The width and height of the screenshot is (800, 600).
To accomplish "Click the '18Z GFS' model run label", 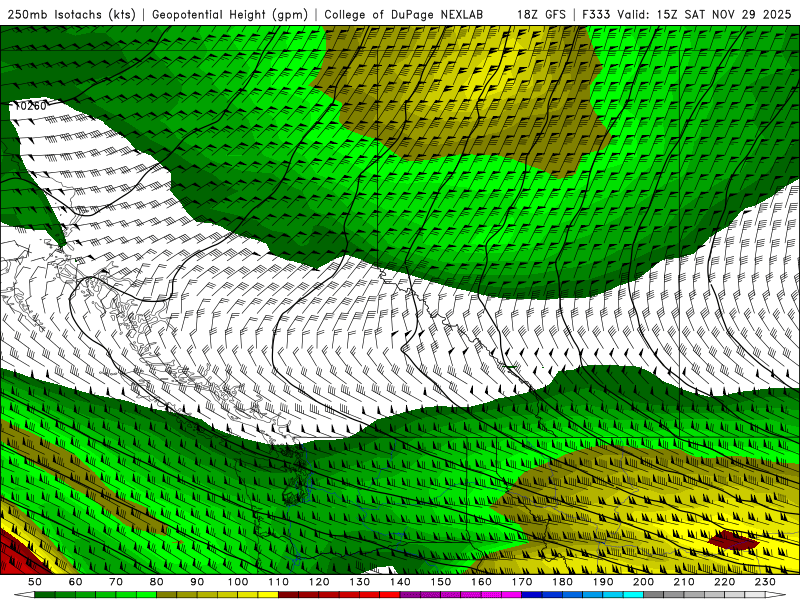I will point(541,14).
